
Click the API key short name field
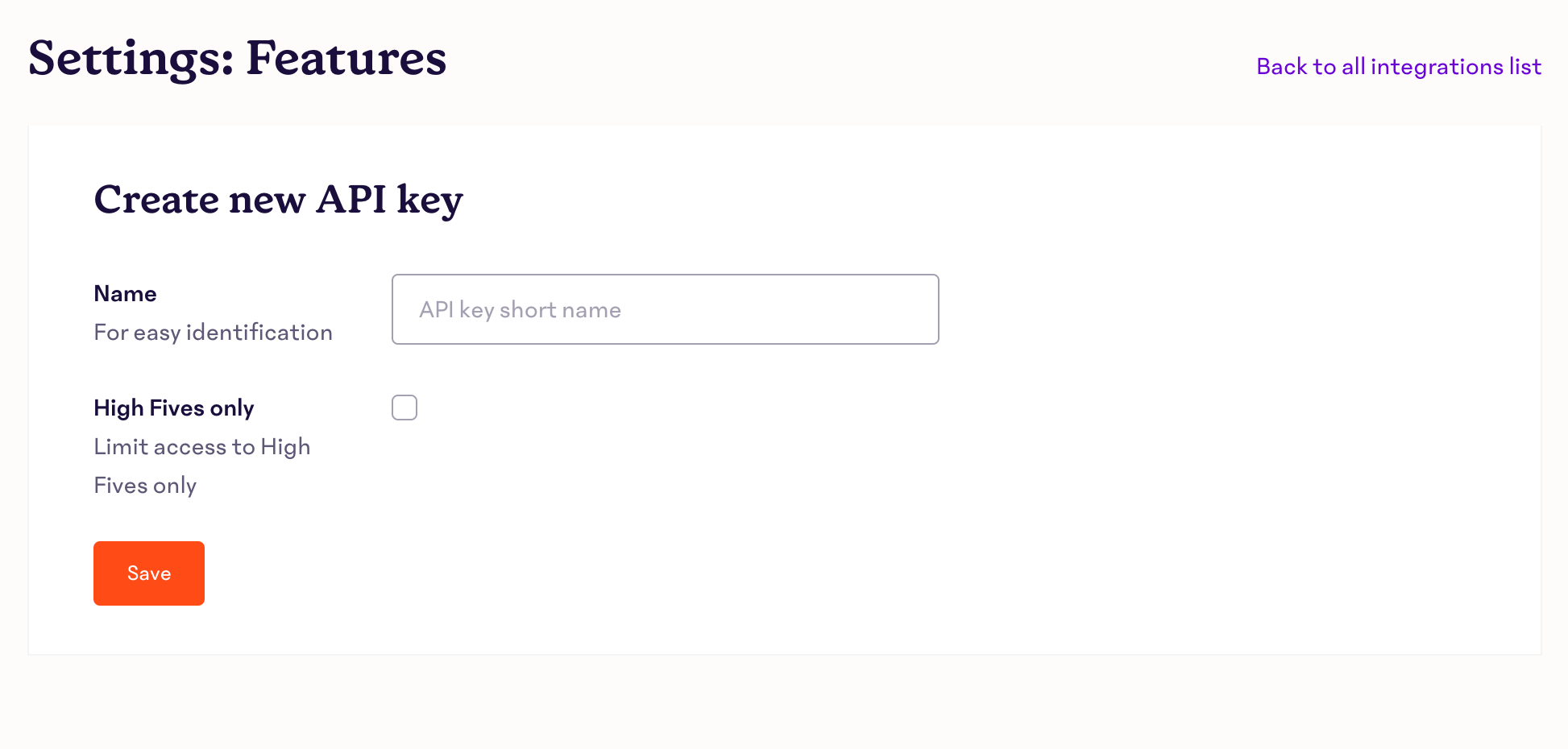(x=665, y=309)
